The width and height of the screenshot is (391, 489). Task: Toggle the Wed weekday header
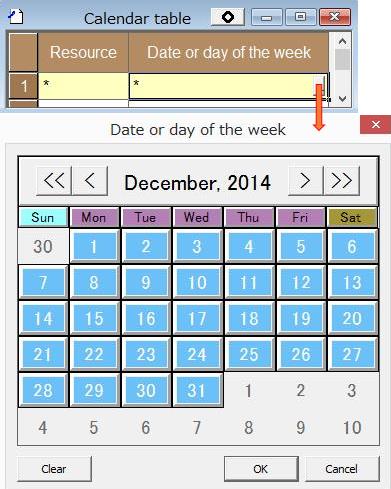197,217
